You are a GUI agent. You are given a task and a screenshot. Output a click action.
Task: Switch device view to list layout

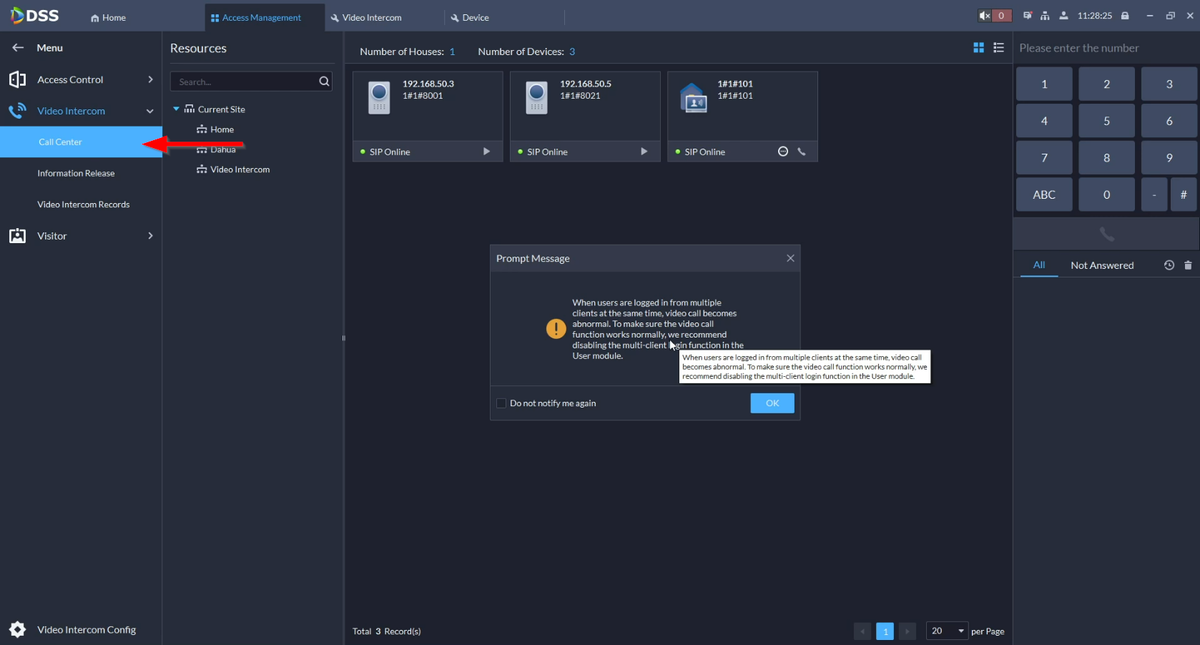998,48
